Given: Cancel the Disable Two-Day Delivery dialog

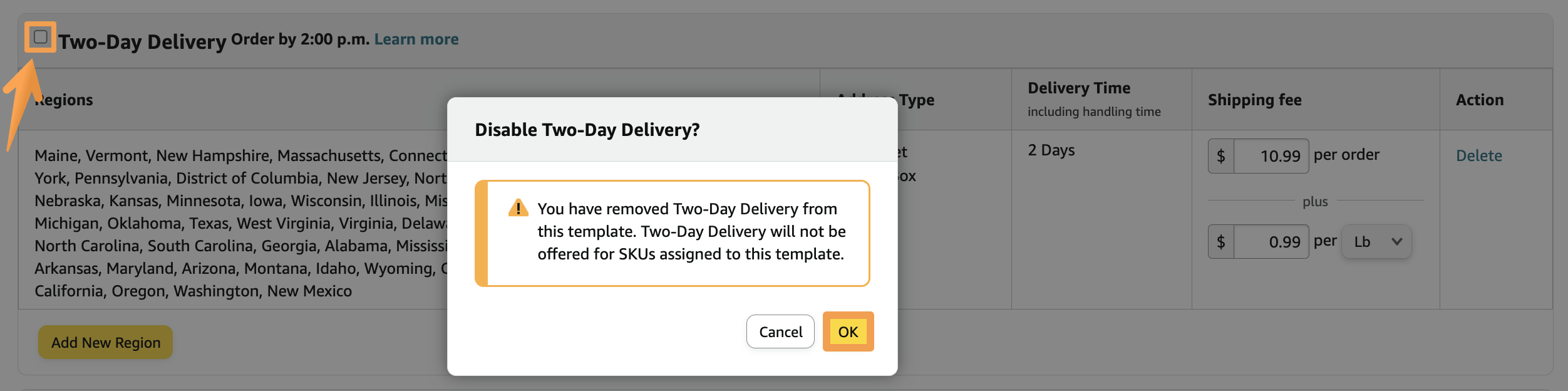Looking at the screenshot, I should coord(780,331).
